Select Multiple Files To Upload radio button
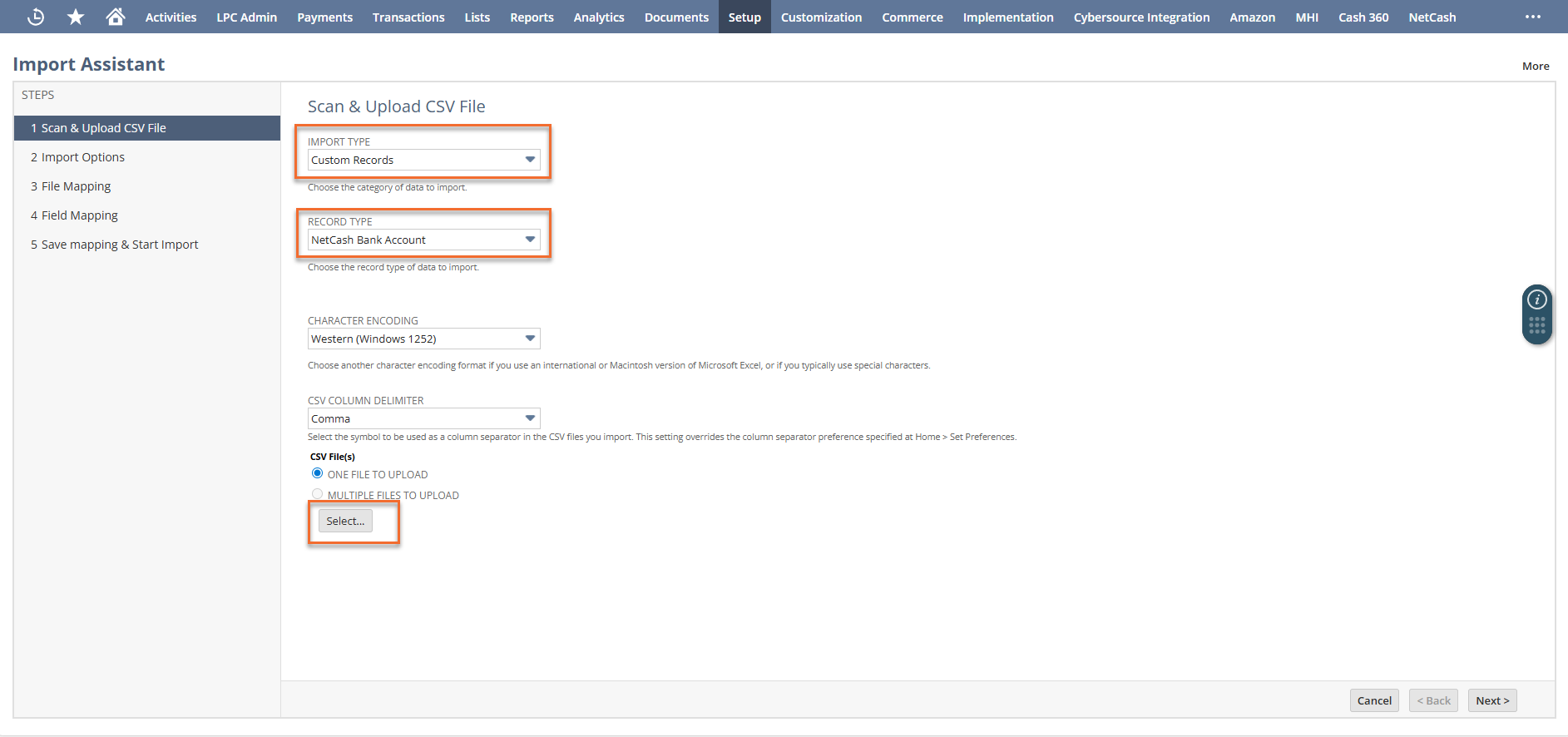1568x737 pixels. coord(317,494)
